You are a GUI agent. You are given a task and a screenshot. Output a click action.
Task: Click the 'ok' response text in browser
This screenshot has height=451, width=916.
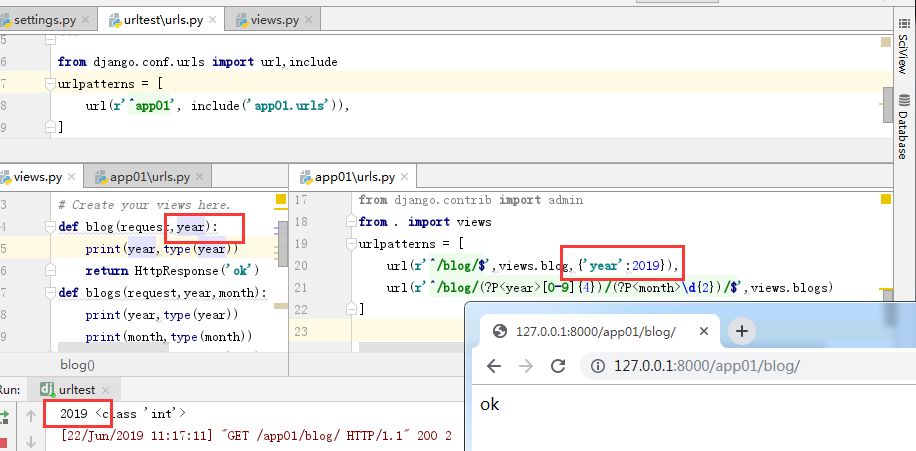point(490,404)
